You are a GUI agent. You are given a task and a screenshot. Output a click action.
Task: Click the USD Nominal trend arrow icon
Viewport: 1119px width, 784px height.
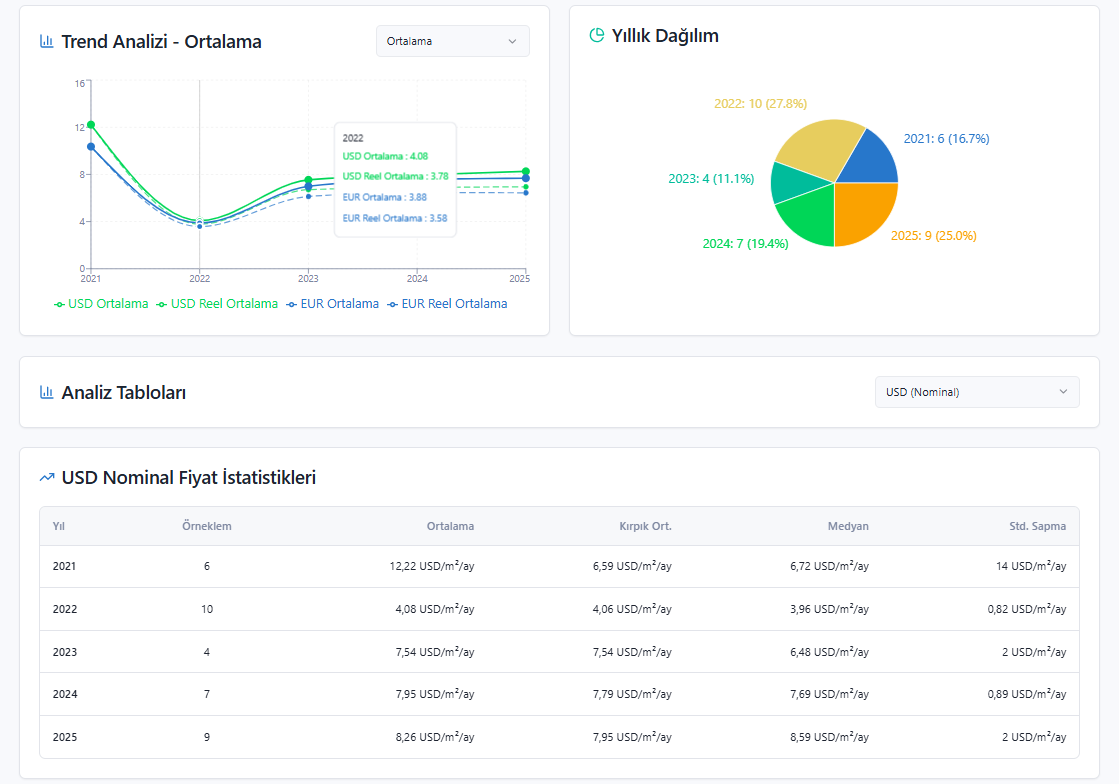point(46,477)
